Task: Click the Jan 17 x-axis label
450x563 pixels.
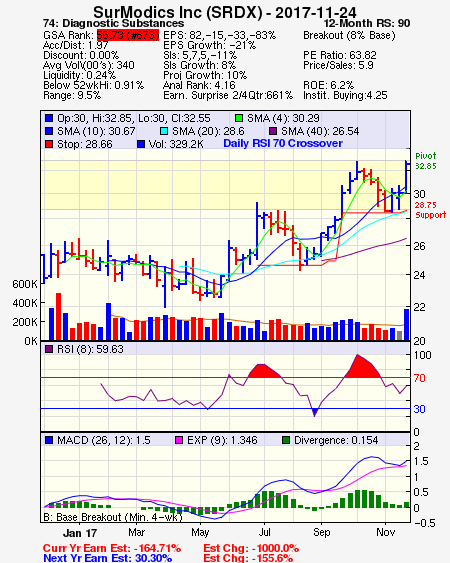Action: [79, 532]
